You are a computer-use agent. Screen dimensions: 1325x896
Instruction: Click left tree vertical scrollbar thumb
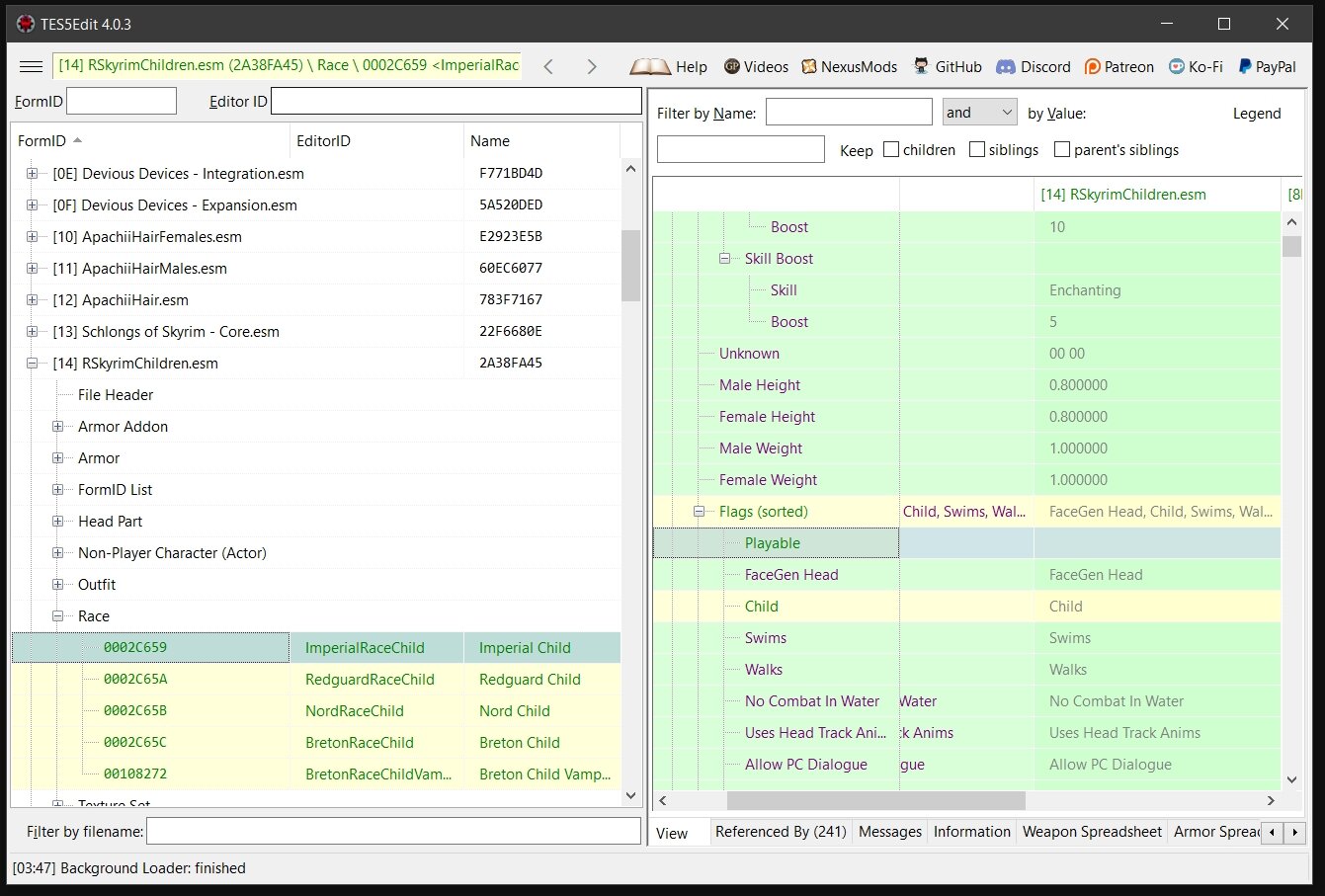click(630, 266)
